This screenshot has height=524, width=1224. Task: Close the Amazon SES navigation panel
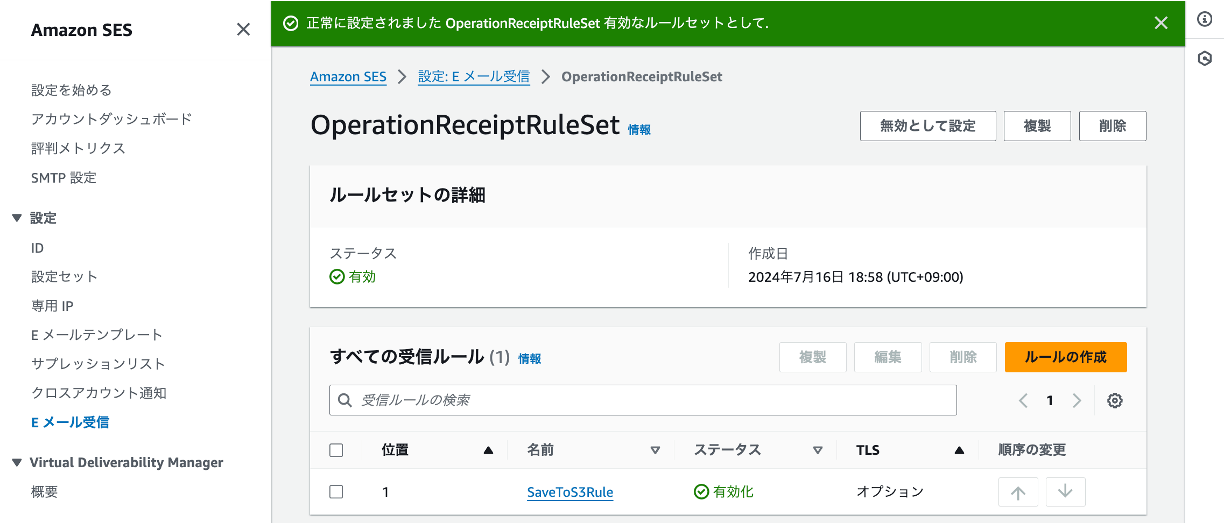243,30
